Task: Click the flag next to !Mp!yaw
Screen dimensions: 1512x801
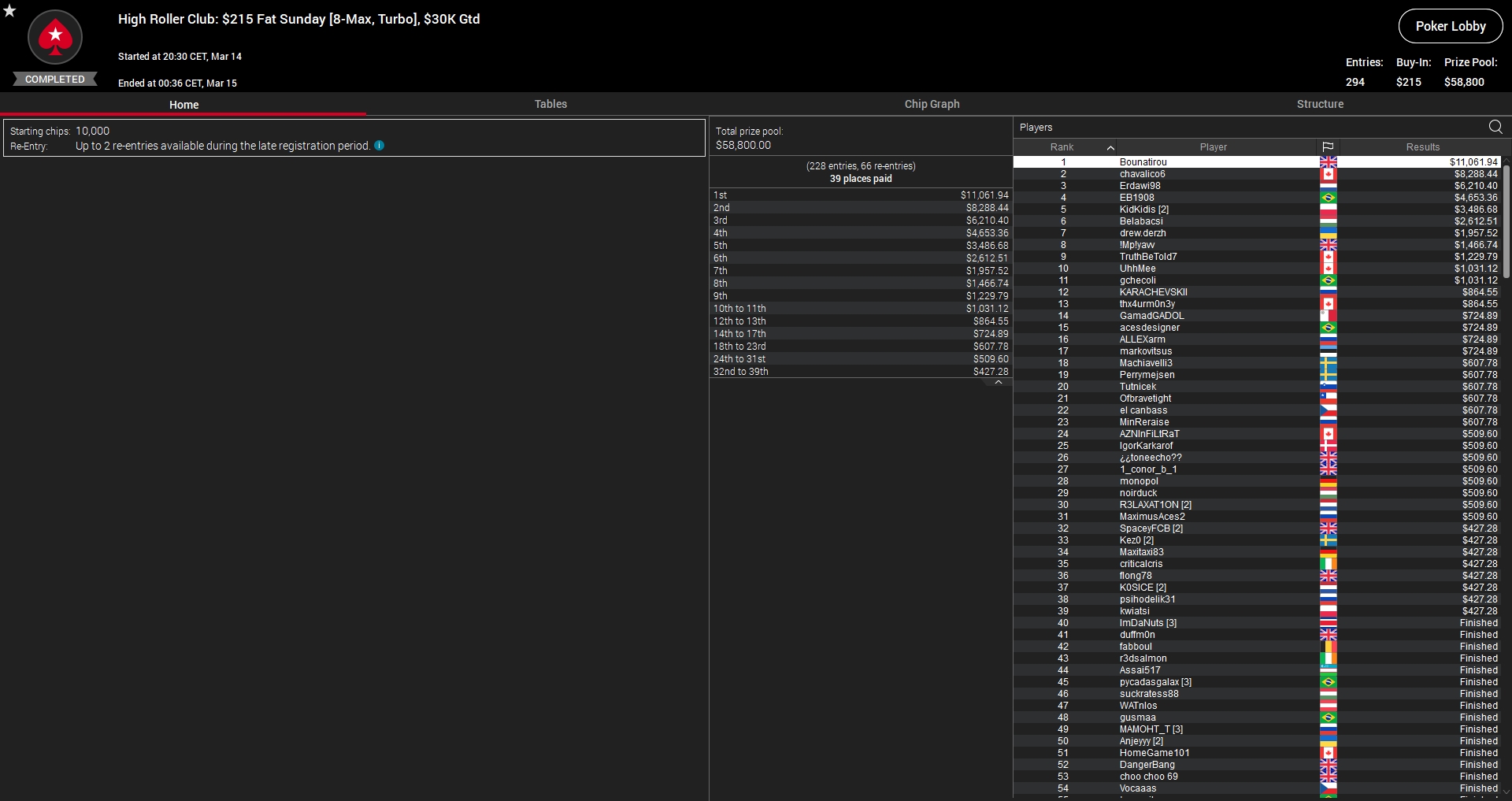Action: coord(1329,245)
